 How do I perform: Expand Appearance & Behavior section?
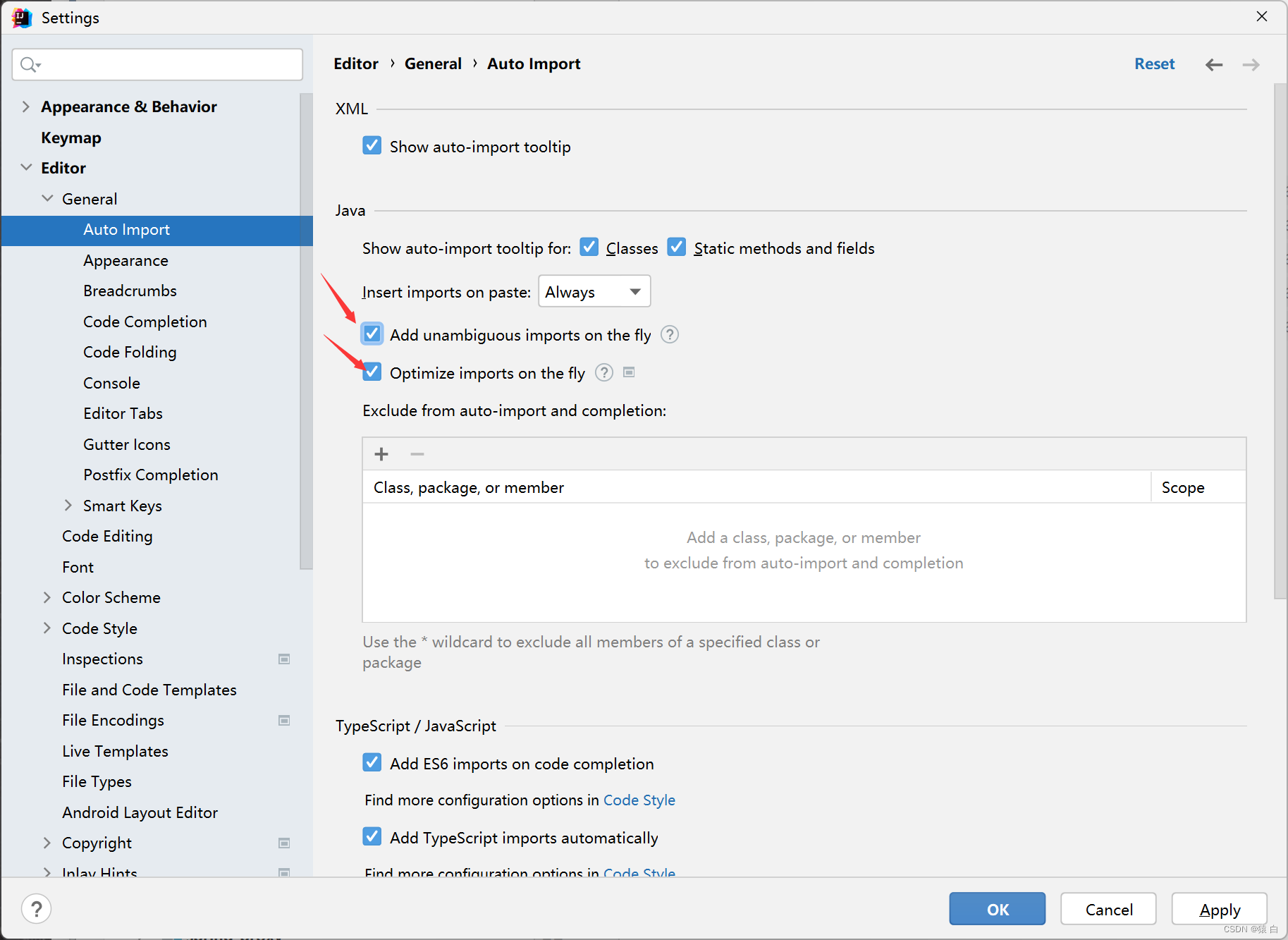click(x=26, y=106)
